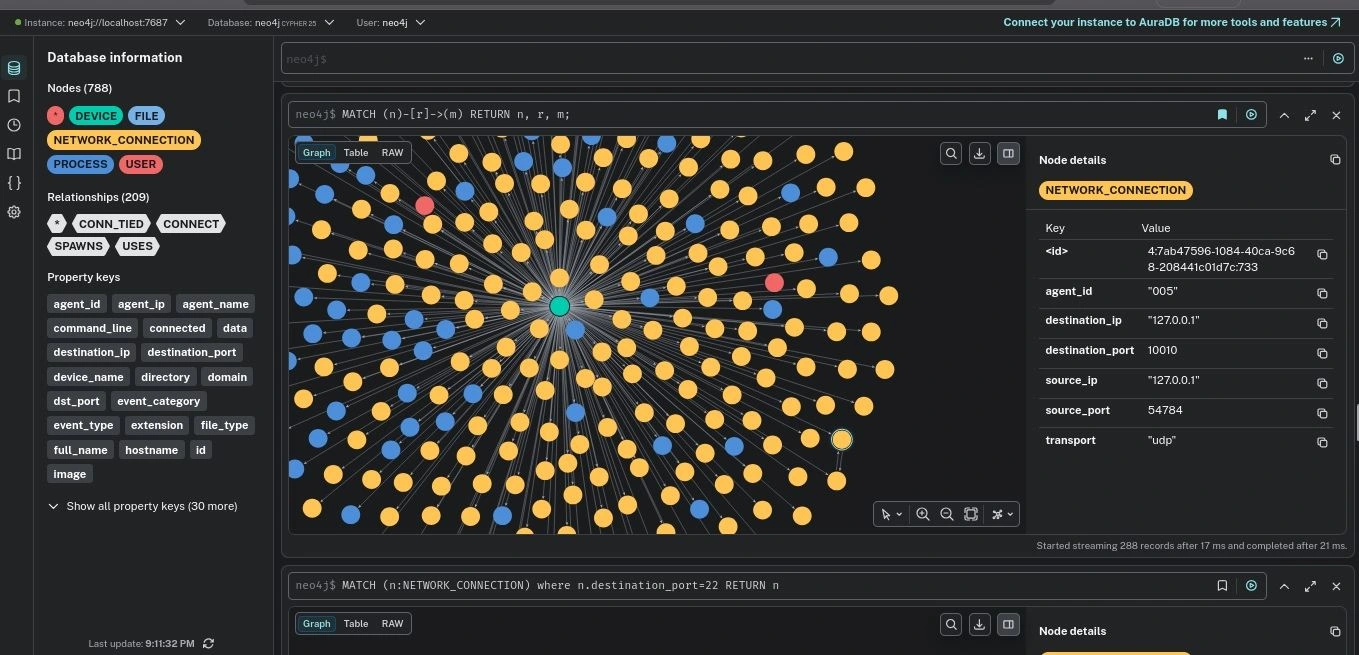Copy all node details via top copy icon
The width and height of the screenshot is (1359, 655).
[x=1335, y=160]
